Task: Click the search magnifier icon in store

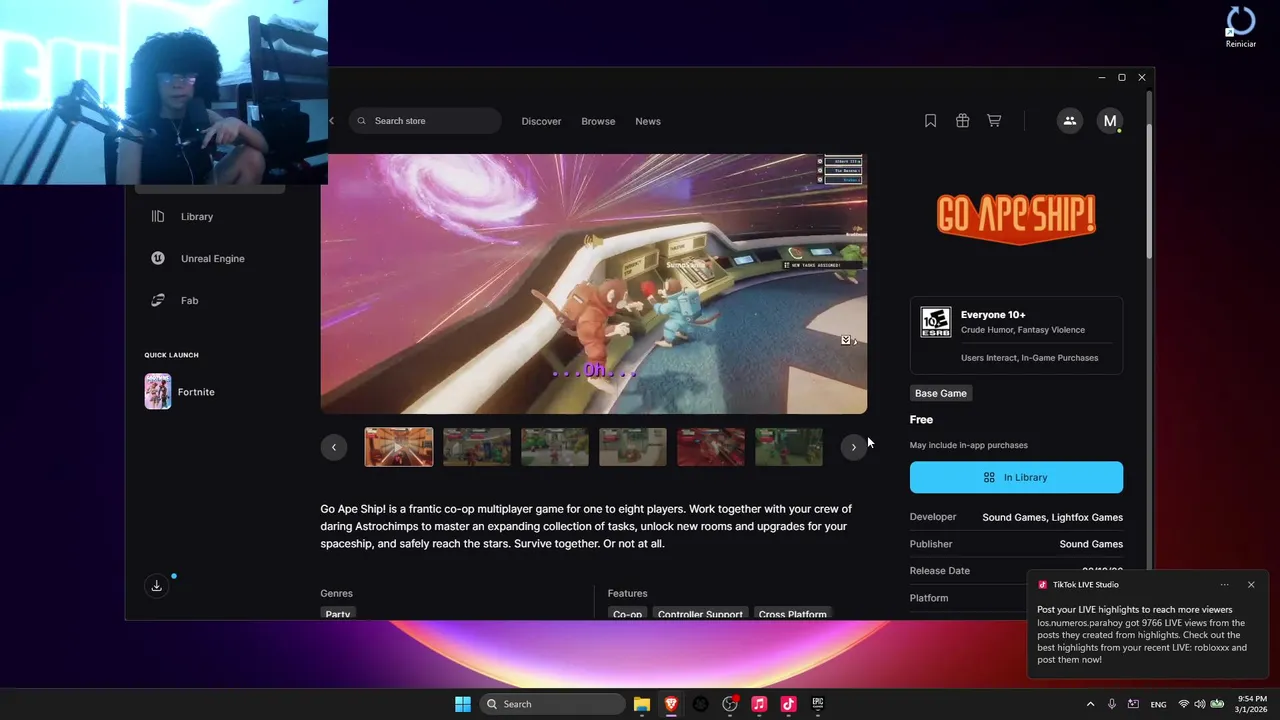Action: pos(362,121)
